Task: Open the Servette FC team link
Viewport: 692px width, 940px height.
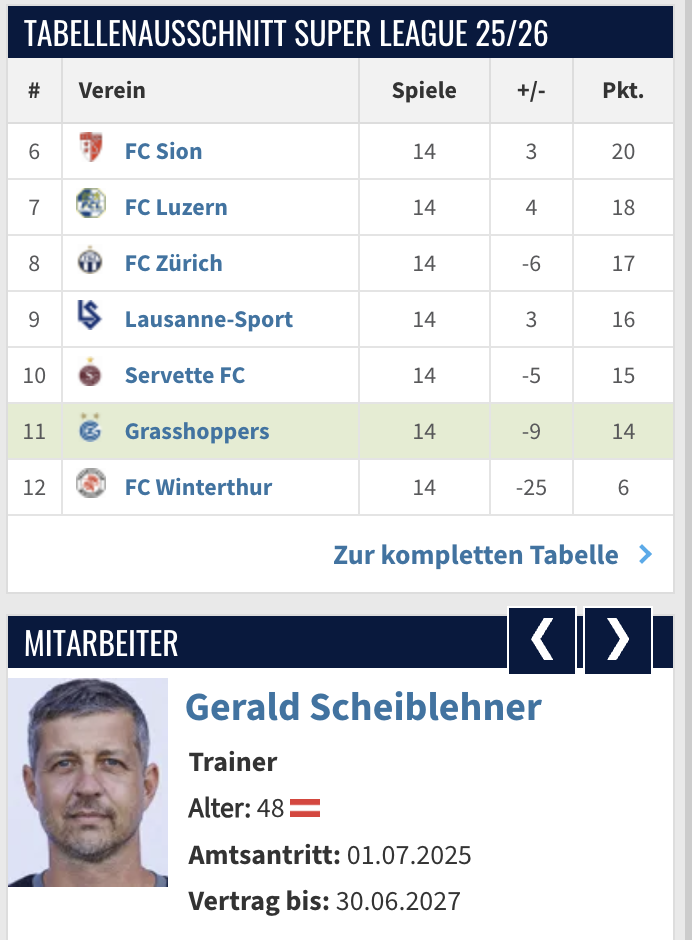Action: [x=185, y=375]
